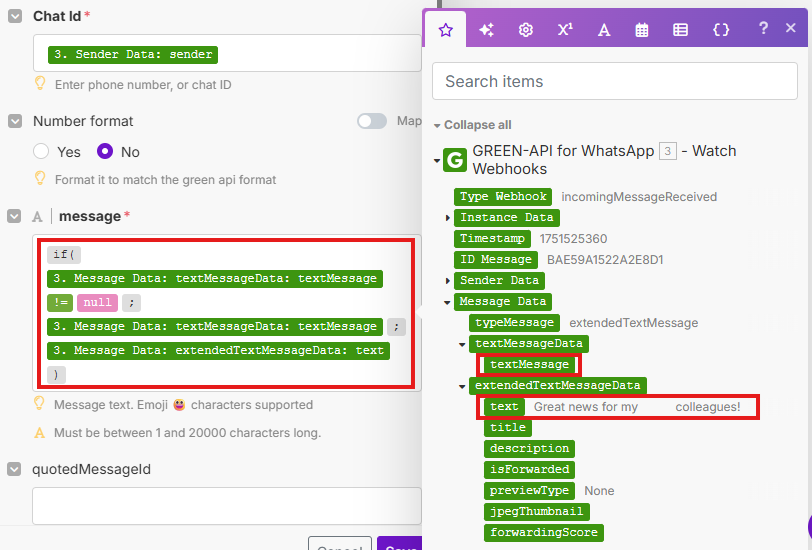Open array functions table tab
The height and width of the screenshot is (550, 812).
pos(681,30)
